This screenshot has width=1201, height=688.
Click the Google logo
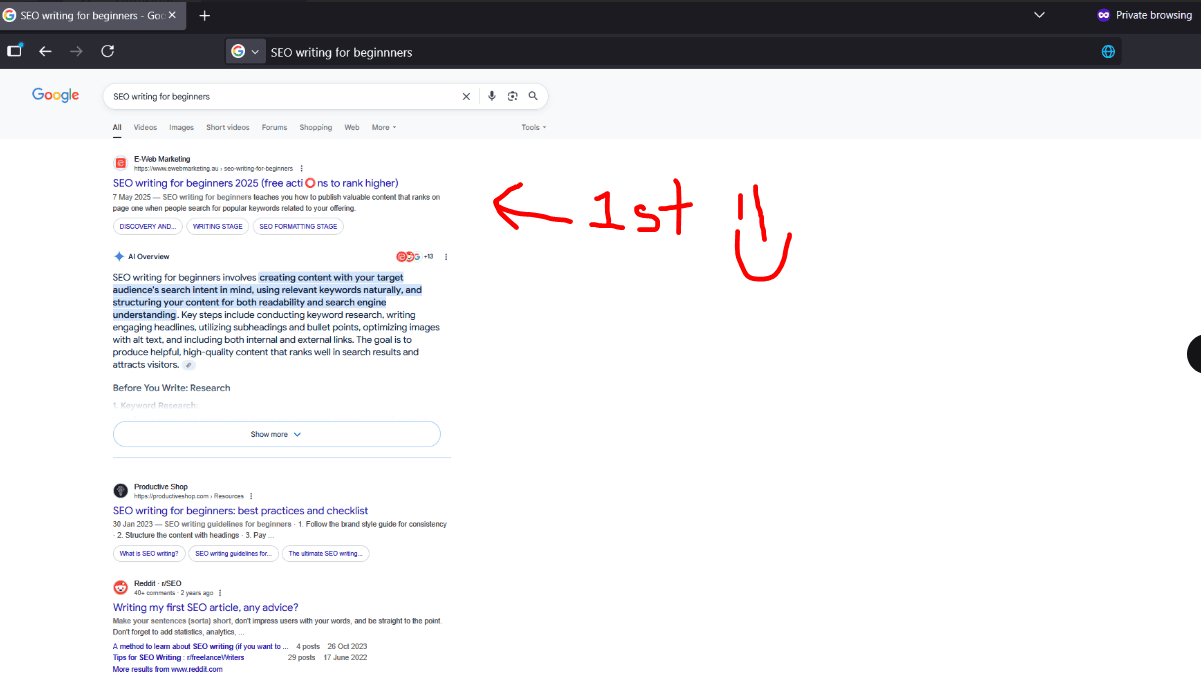[x=55, y=94]
